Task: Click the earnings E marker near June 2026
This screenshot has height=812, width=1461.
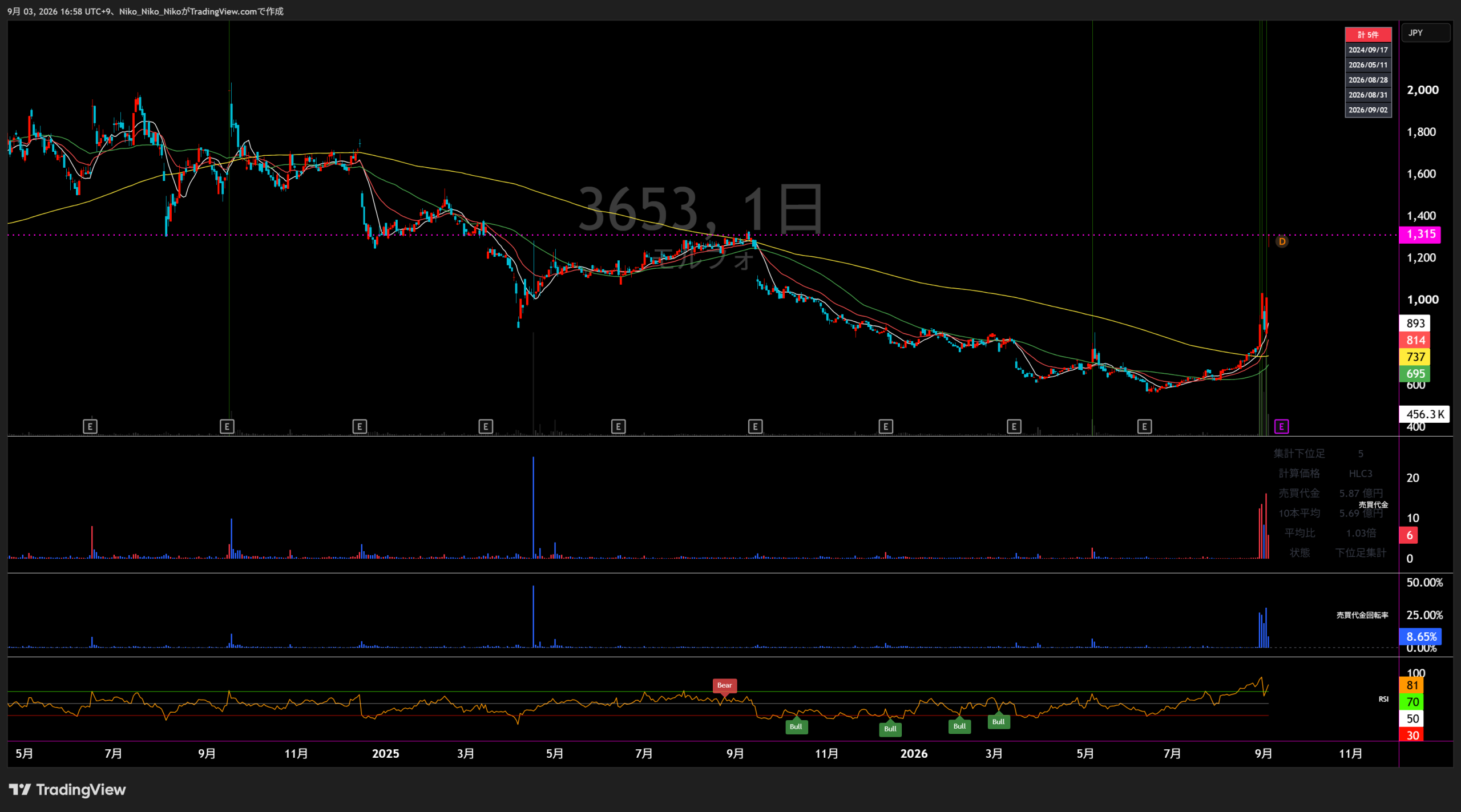Action: (1144, 426)
